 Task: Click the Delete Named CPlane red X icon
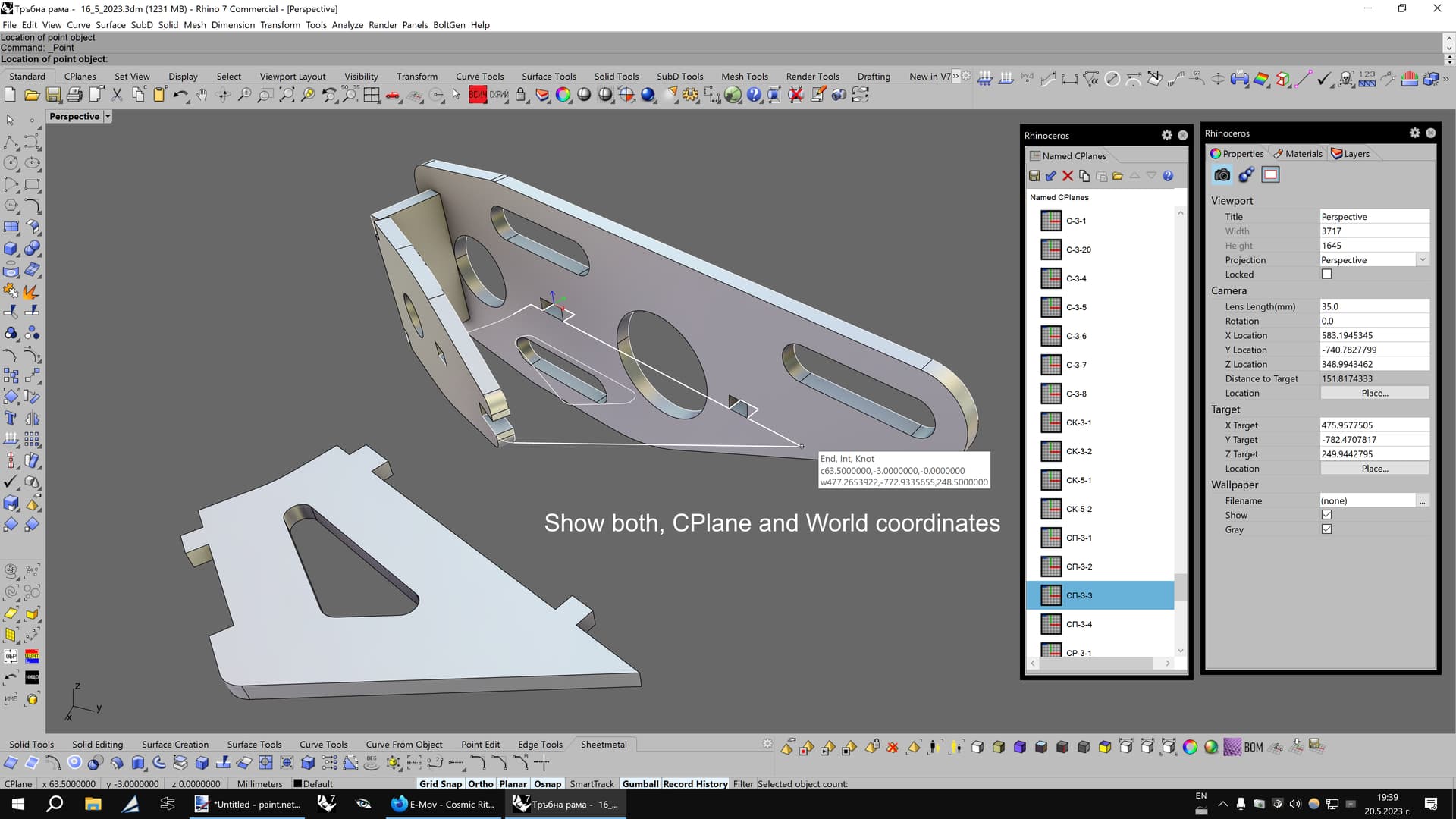point(1068,175)
